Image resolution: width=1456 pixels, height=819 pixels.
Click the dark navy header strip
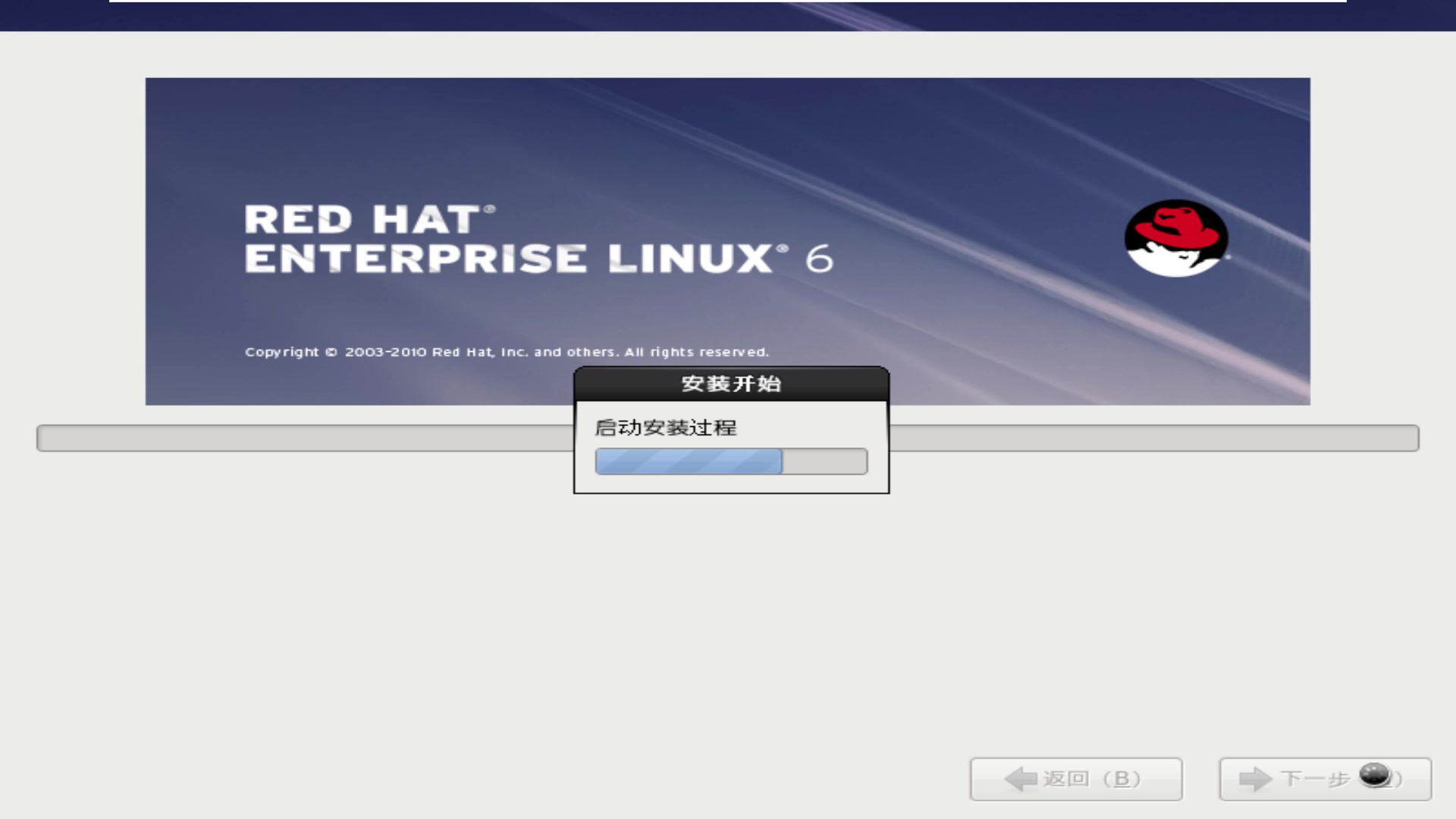[x=45, y=15]
